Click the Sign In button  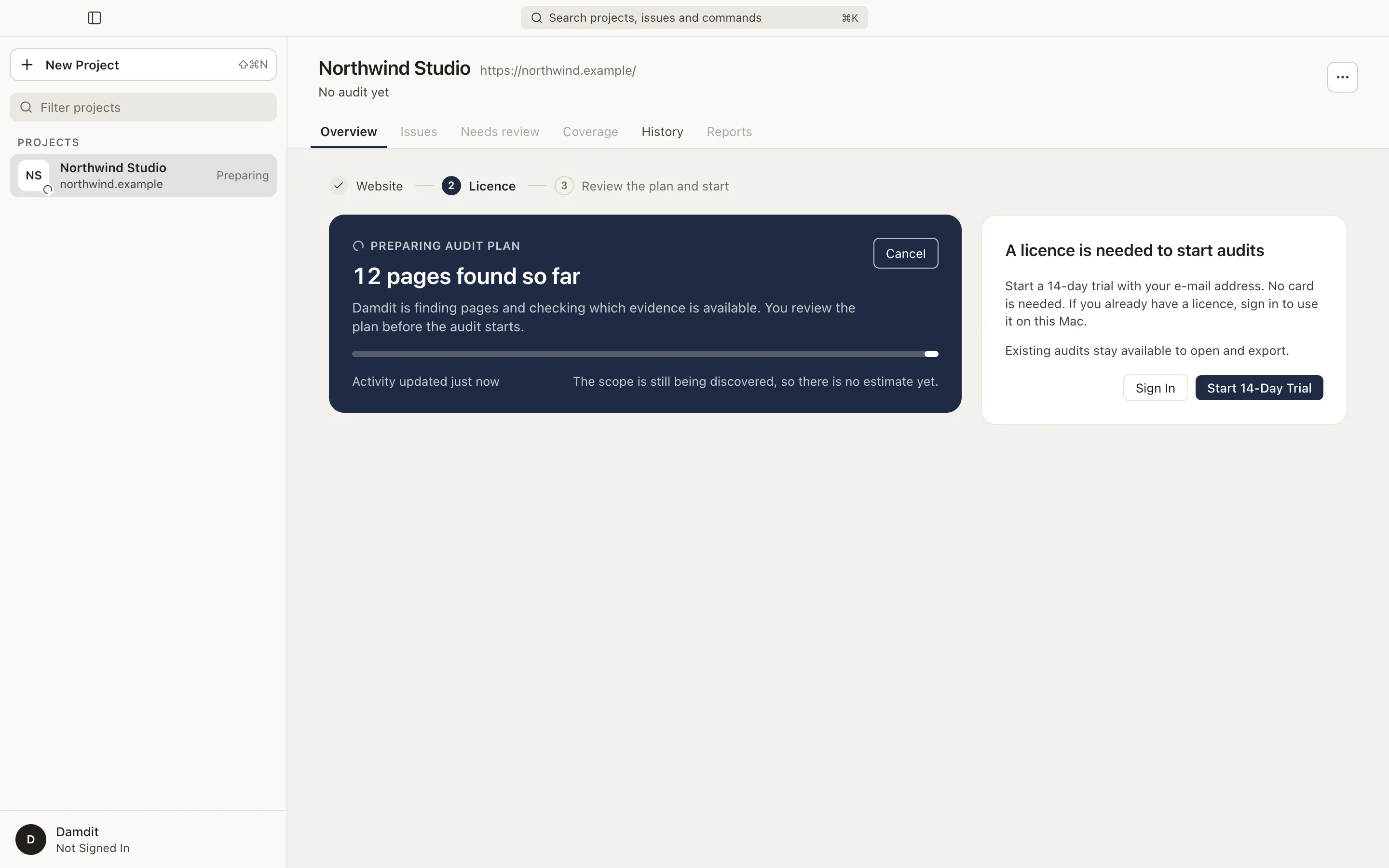[x=1155, y=388]
